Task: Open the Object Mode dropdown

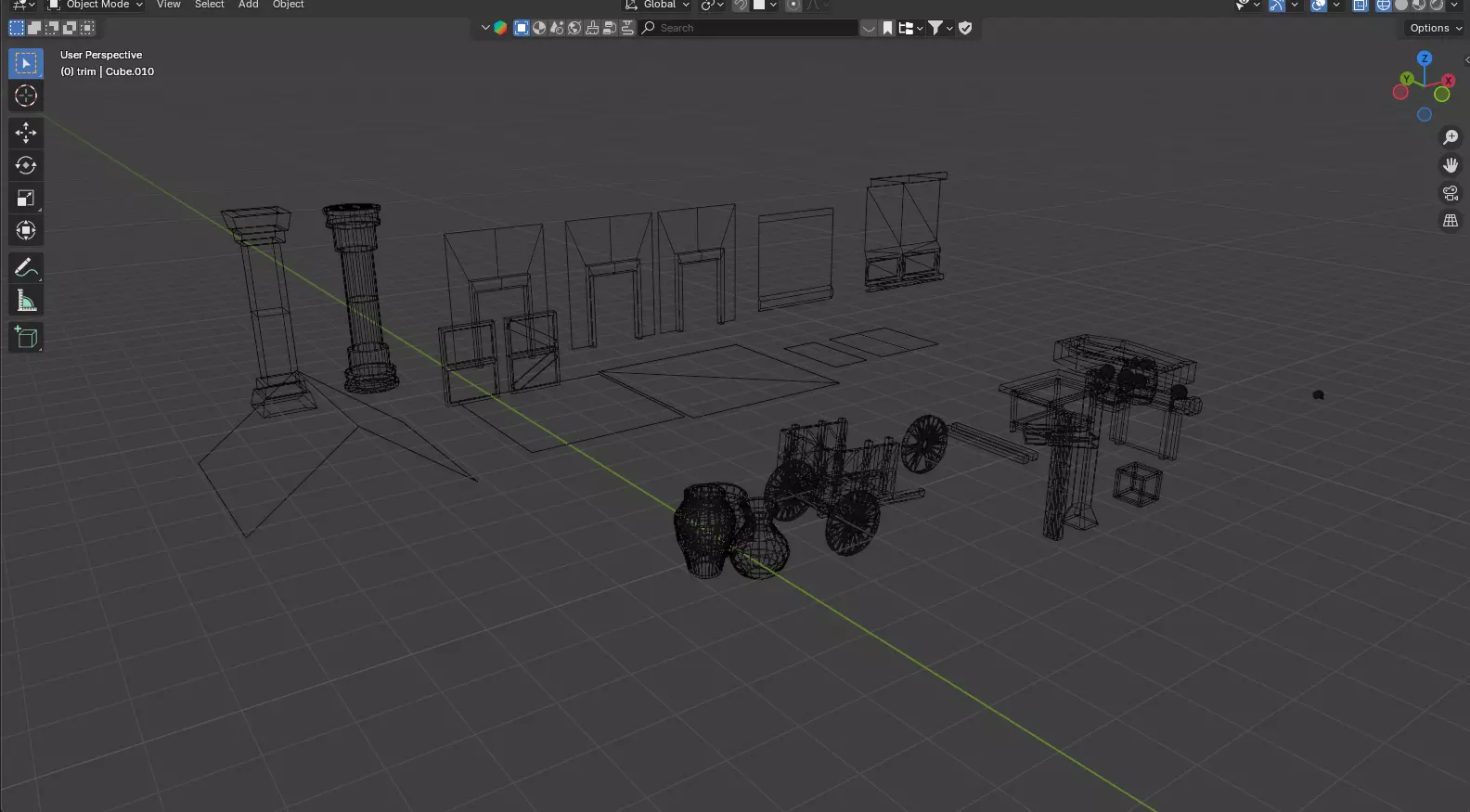Action: (95, 5)
